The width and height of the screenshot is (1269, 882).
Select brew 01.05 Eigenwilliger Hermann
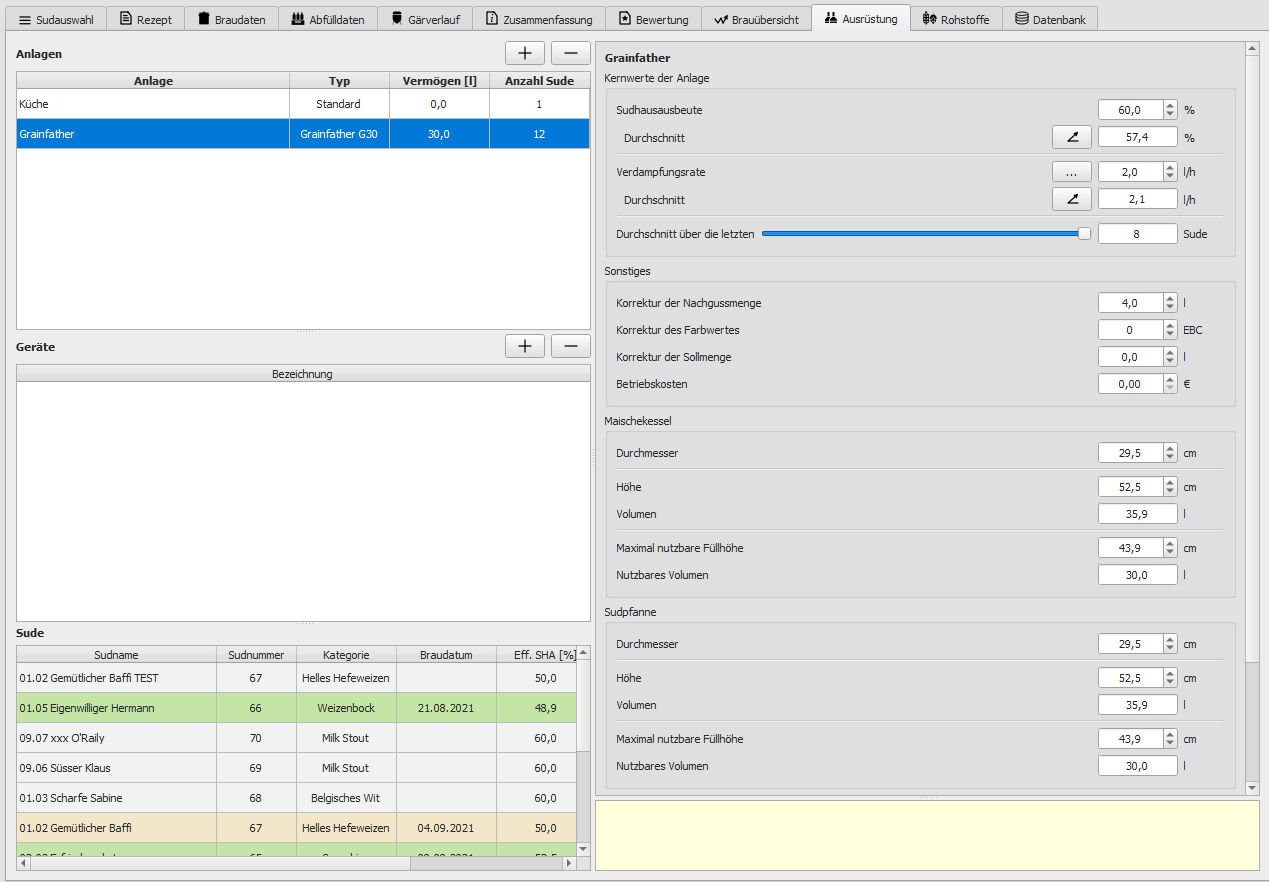coord(116,708)
